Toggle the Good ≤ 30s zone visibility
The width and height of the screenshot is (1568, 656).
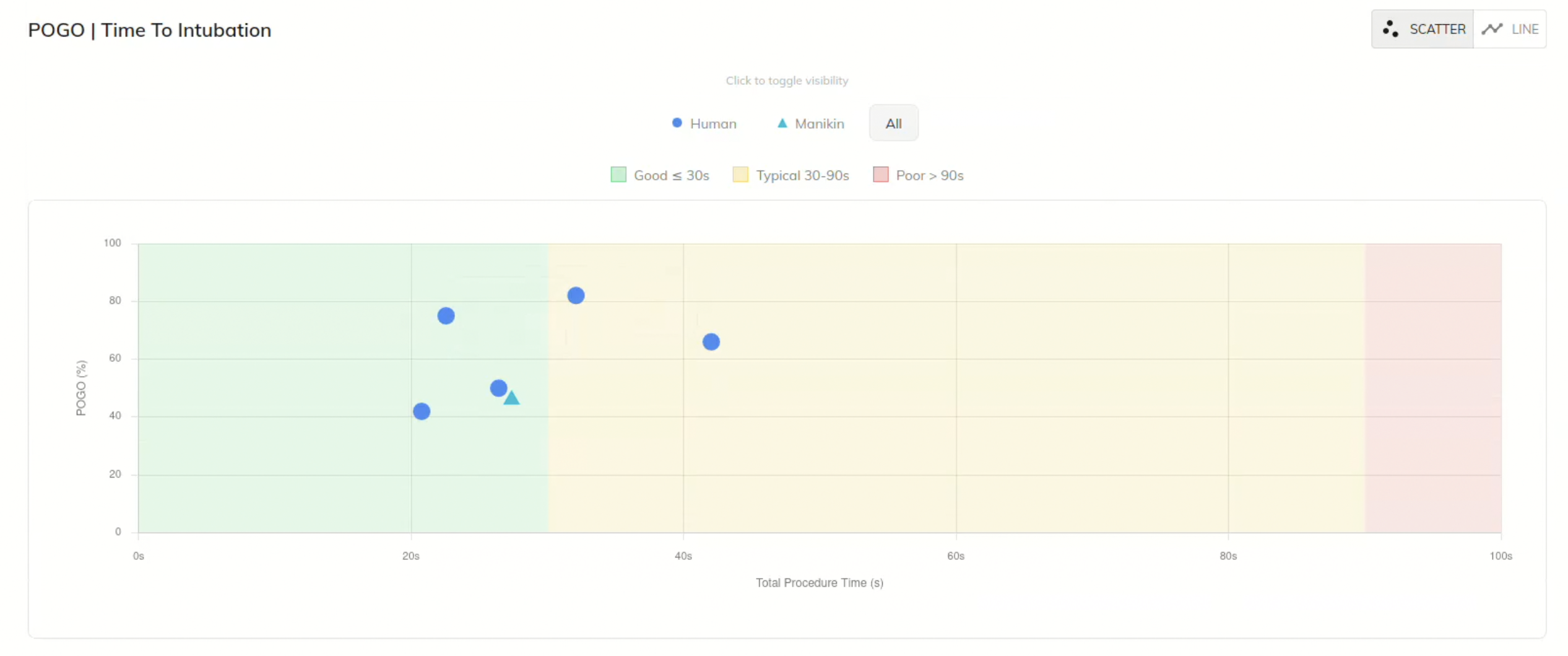click(659, 175)
